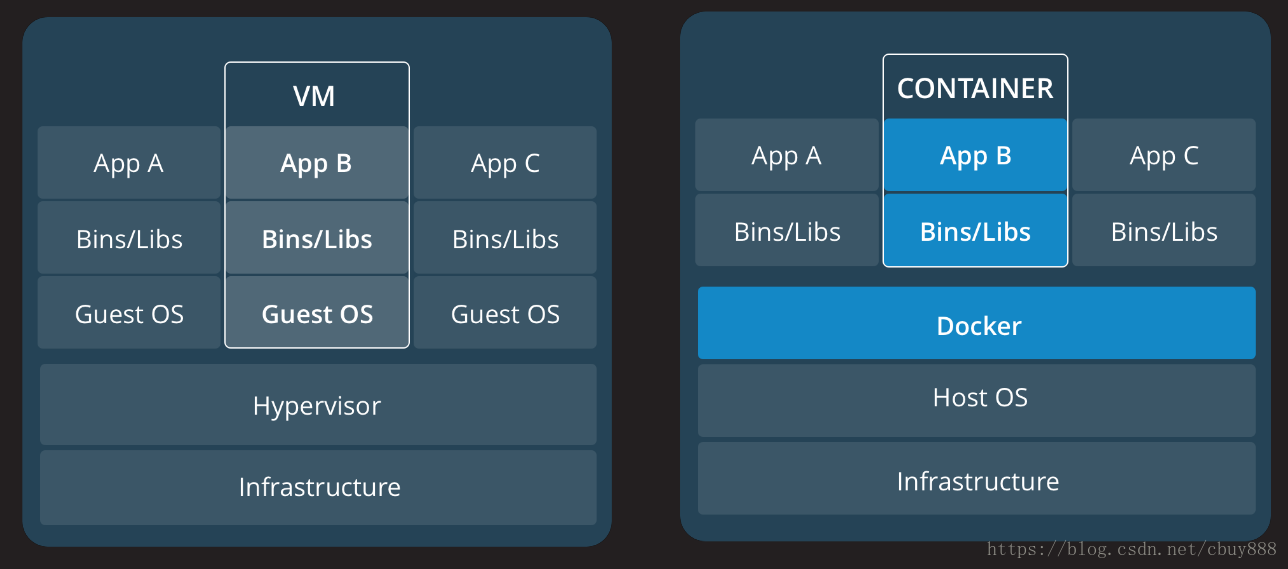Click Bins/Libs under App C in the VM diagram
Image resolution: width=1288 pixels, height=569 pixels.
[x=505, y=238]
